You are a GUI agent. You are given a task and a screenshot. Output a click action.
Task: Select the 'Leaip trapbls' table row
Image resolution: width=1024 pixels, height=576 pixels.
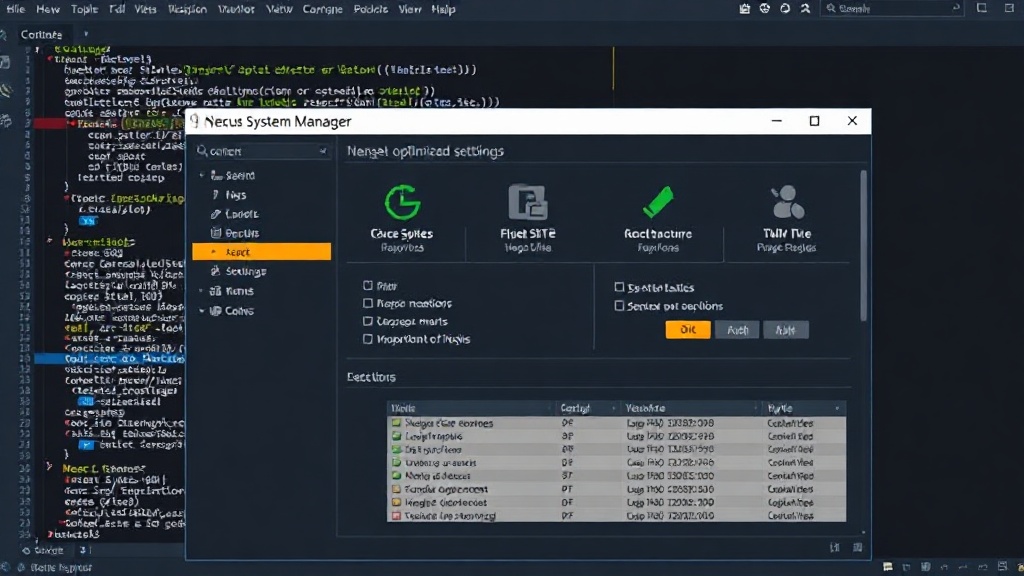pyautogui.click(x=616, y=436)
